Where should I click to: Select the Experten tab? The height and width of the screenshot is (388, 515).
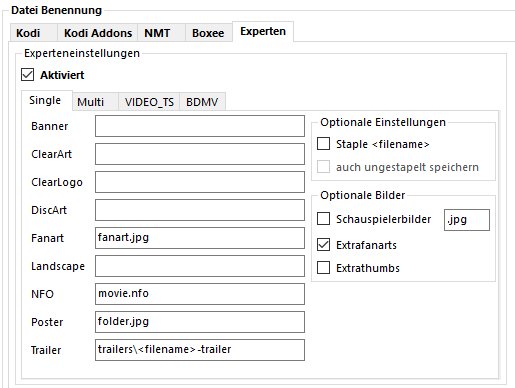[x=263, y=31]
